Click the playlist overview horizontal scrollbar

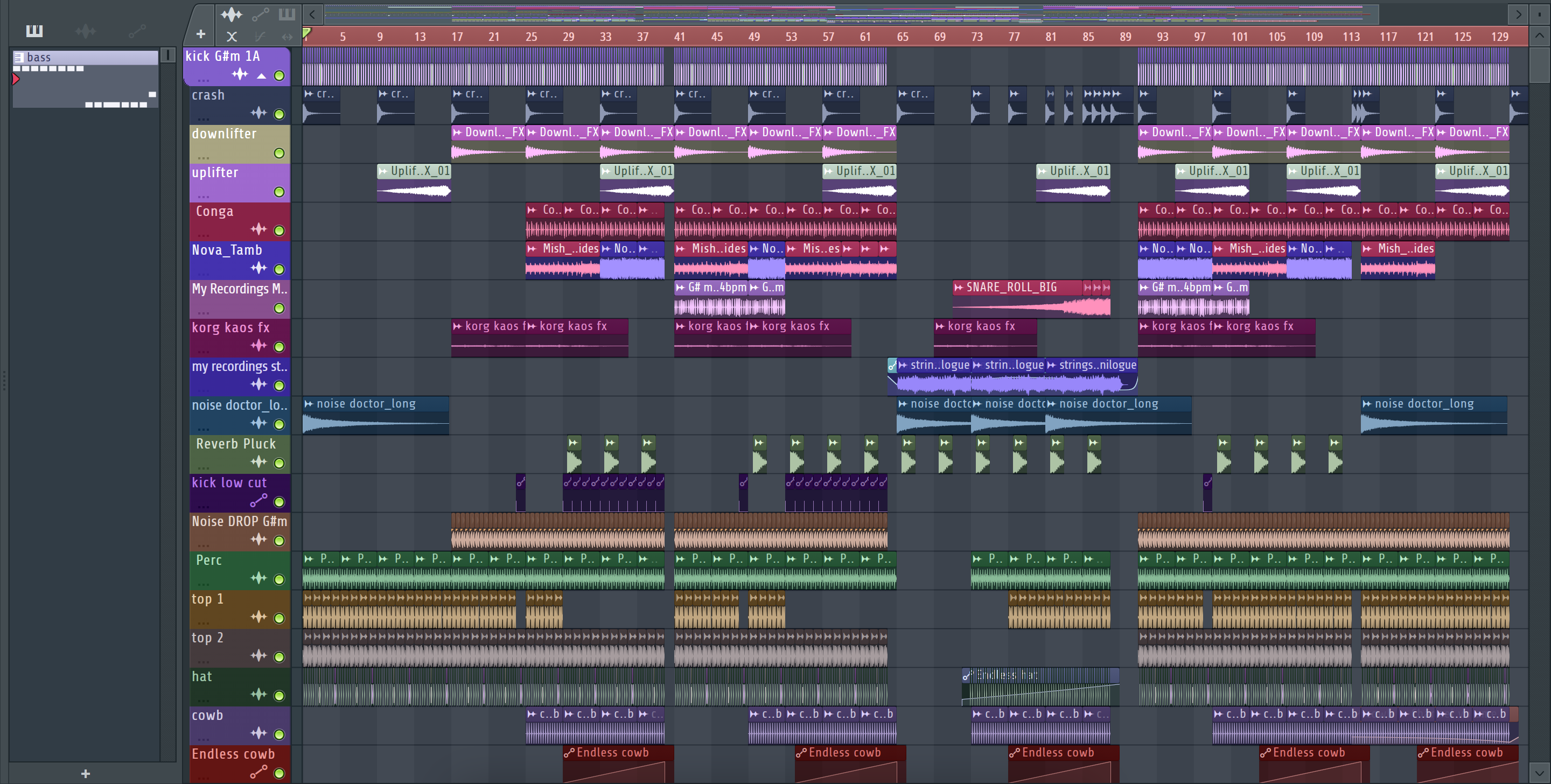point(851,15)
